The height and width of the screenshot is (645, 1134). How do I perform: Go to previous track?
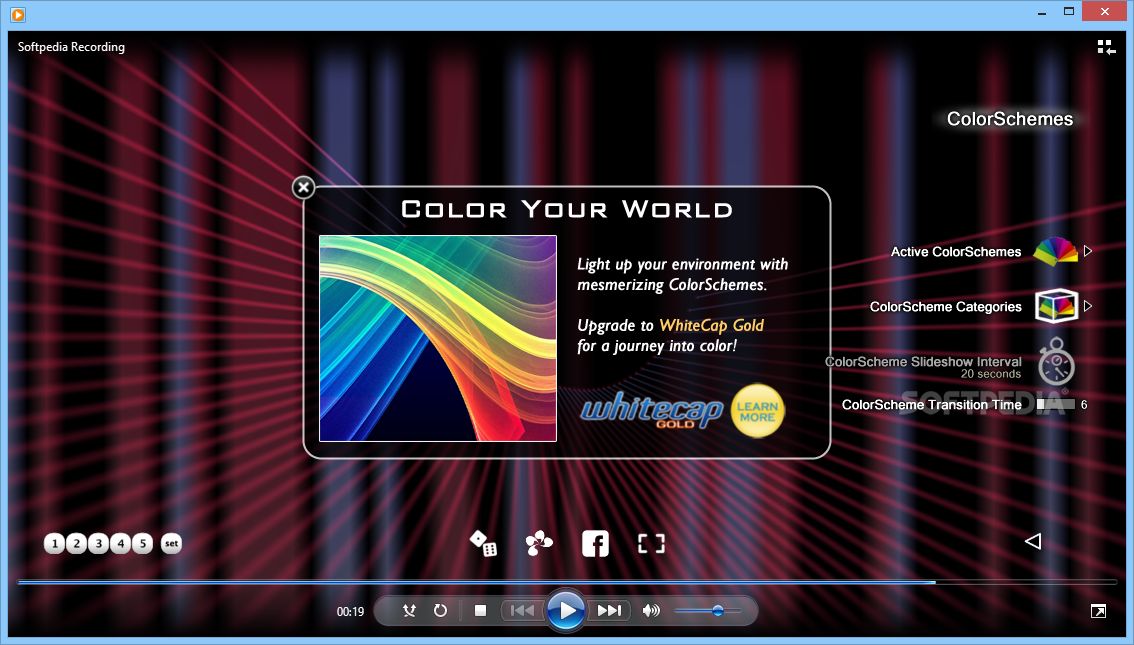[x=522, y=610]
